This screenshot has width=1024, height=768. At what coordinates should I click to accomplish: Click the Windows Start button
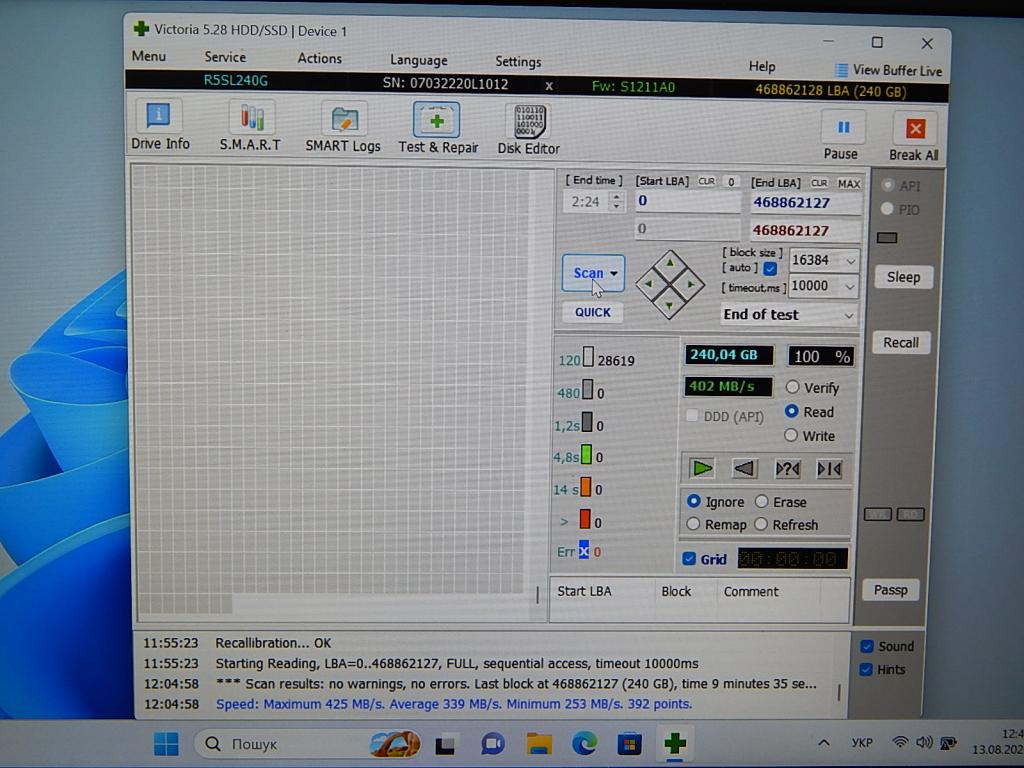(x=166, y=744)
